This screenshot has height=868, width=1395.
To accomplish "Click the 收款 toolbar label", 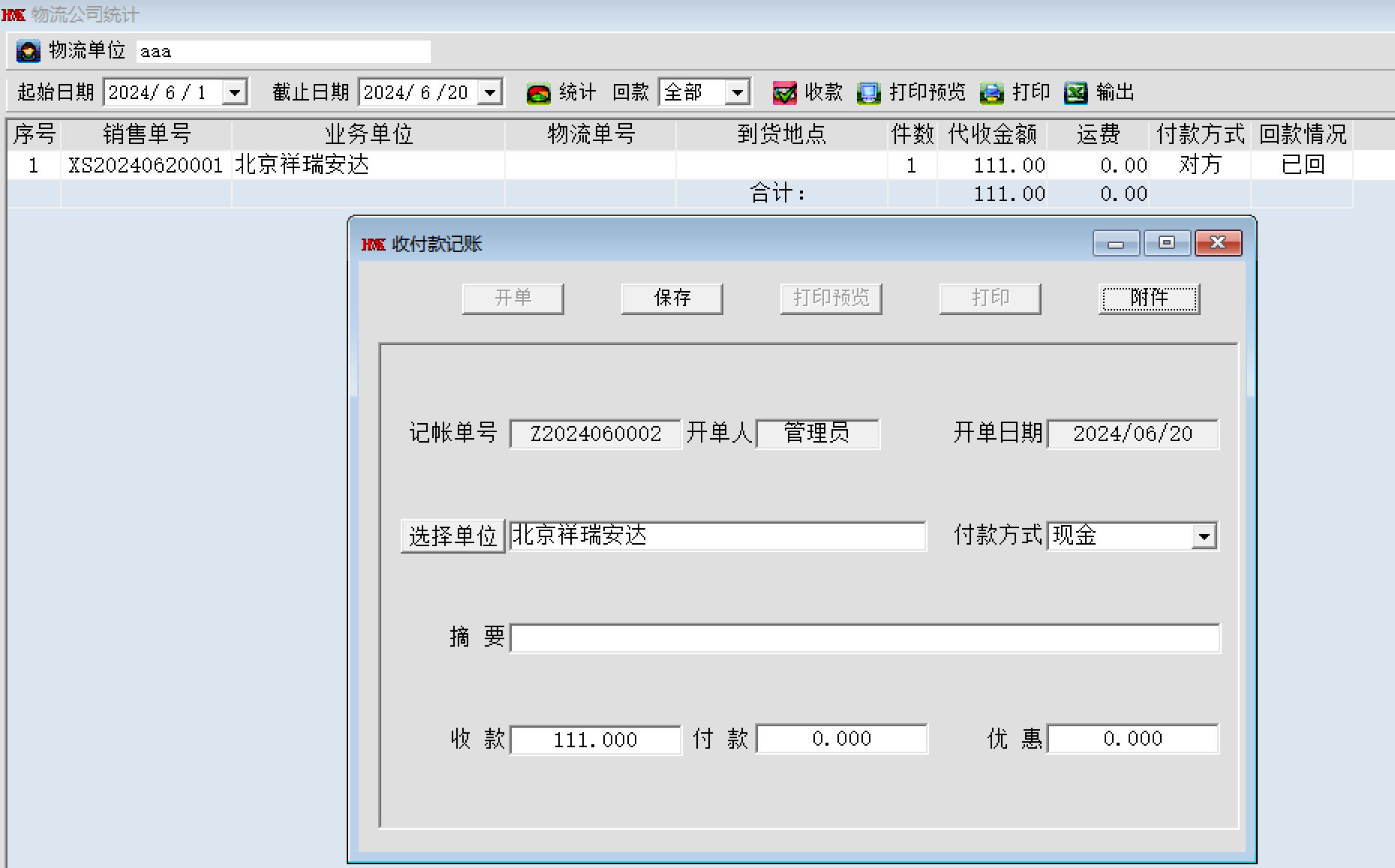I will (x=823, y=92).
